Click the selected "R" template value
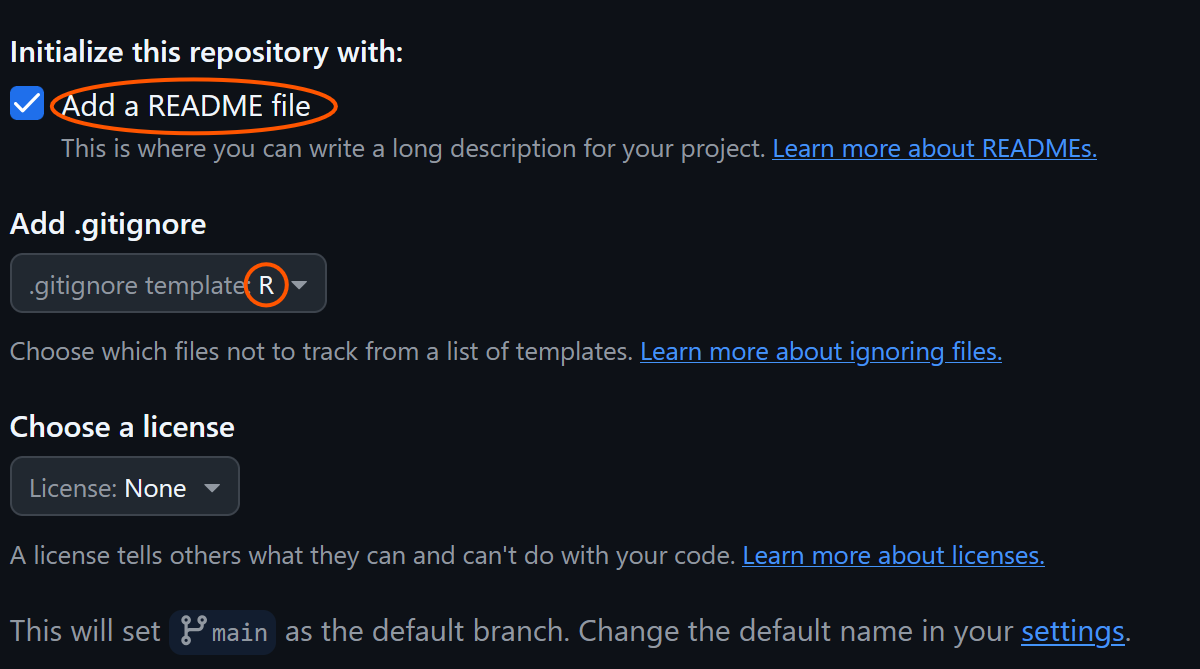 267,285
